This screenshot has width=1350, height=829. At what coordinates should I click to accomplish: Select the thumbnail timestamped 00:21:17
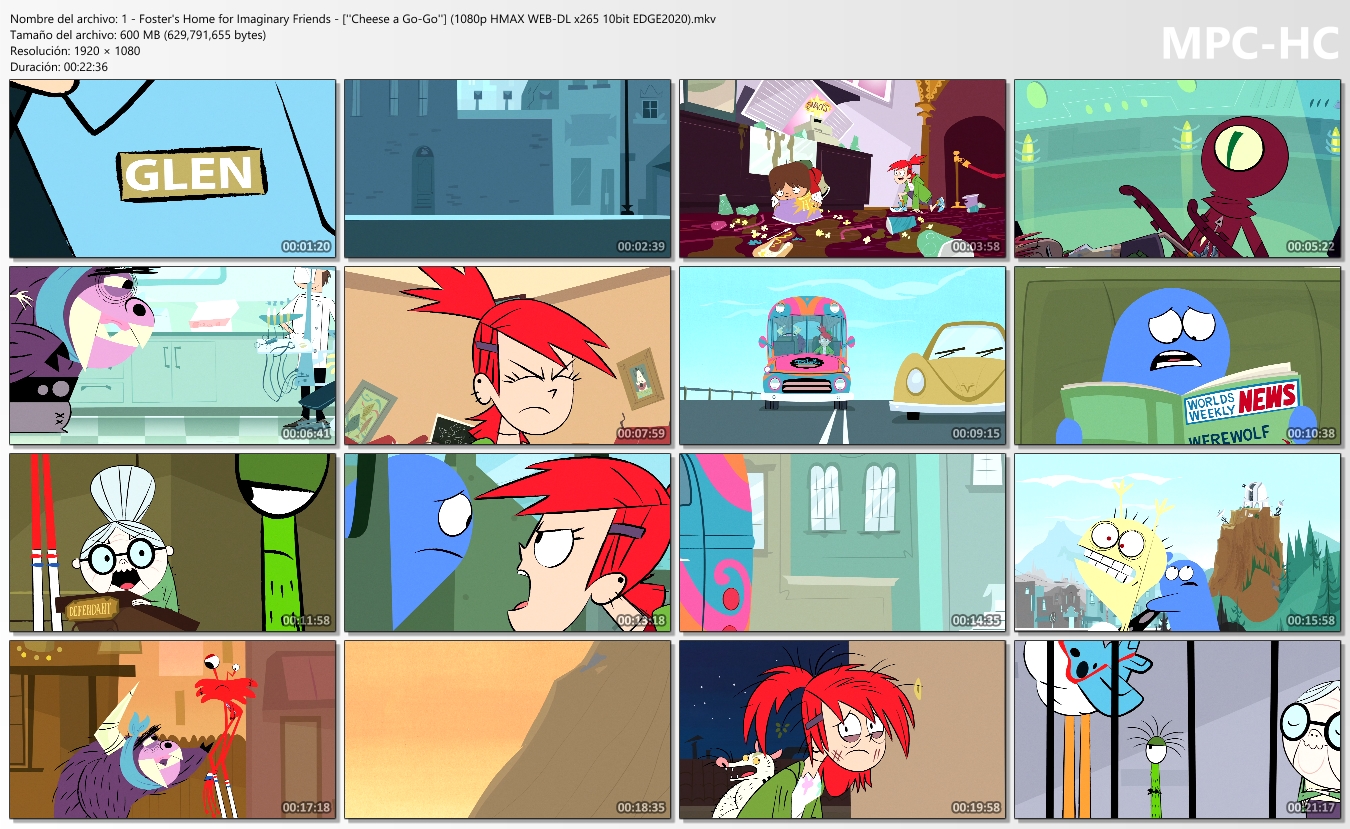point(1178,730)
